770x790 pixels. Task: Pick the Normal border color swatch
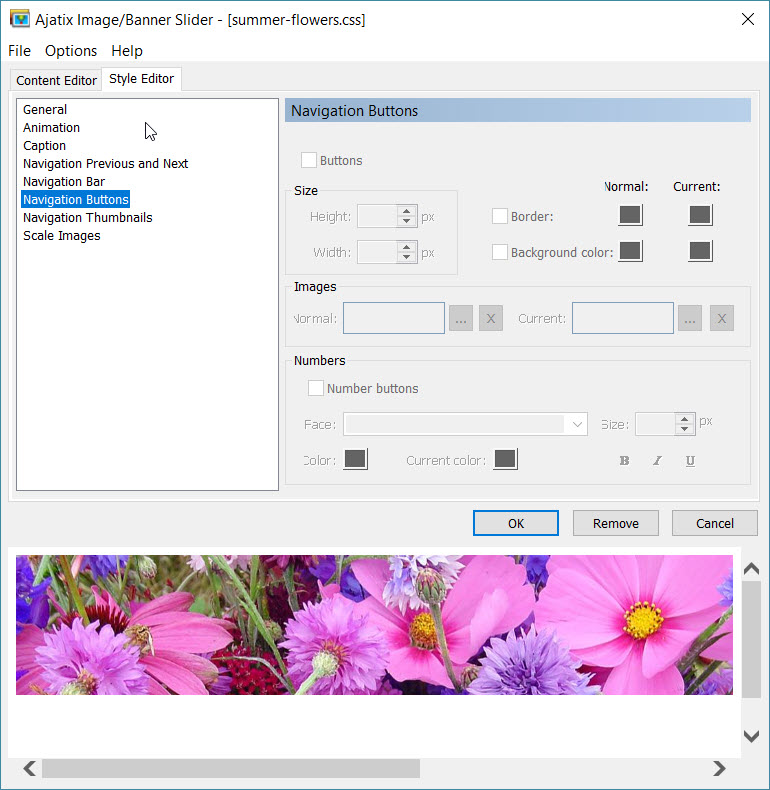pyautogui.click(x=630, y=215)
